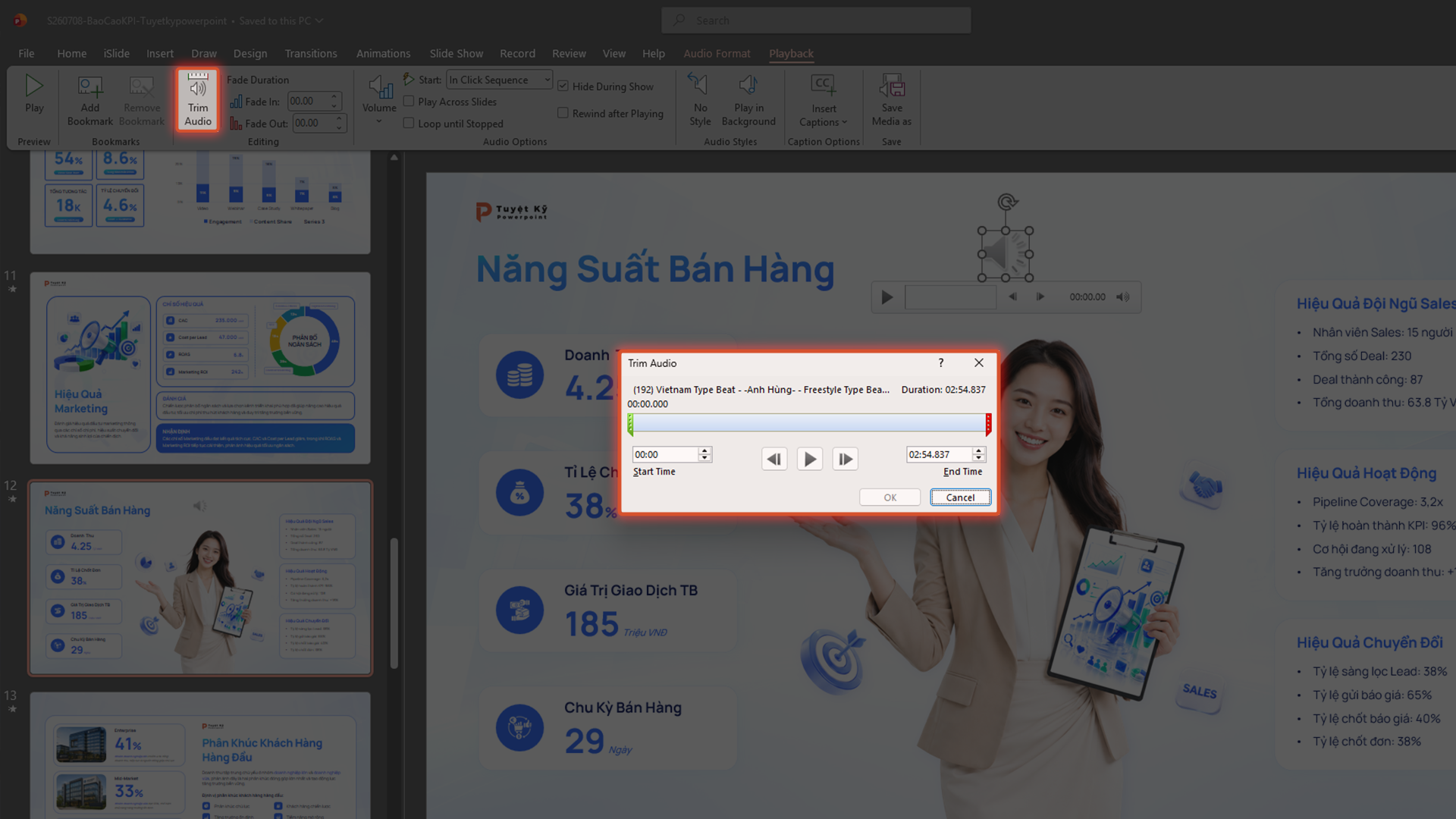
Task: Enable Rewind after Playing
Action: 563,114
